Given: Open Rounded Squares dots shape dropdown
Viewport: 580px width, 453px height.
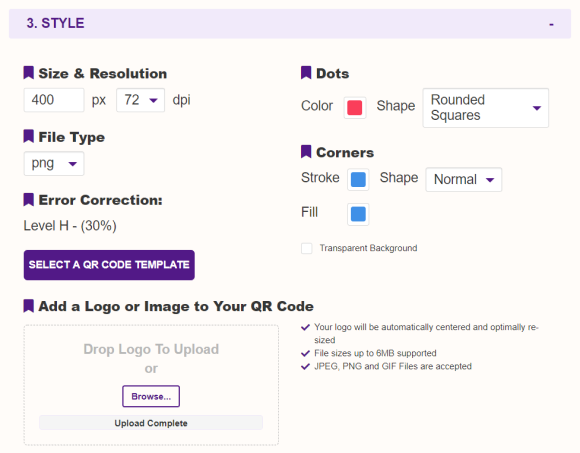Looking at the screenshot, I should pos(486,108).
